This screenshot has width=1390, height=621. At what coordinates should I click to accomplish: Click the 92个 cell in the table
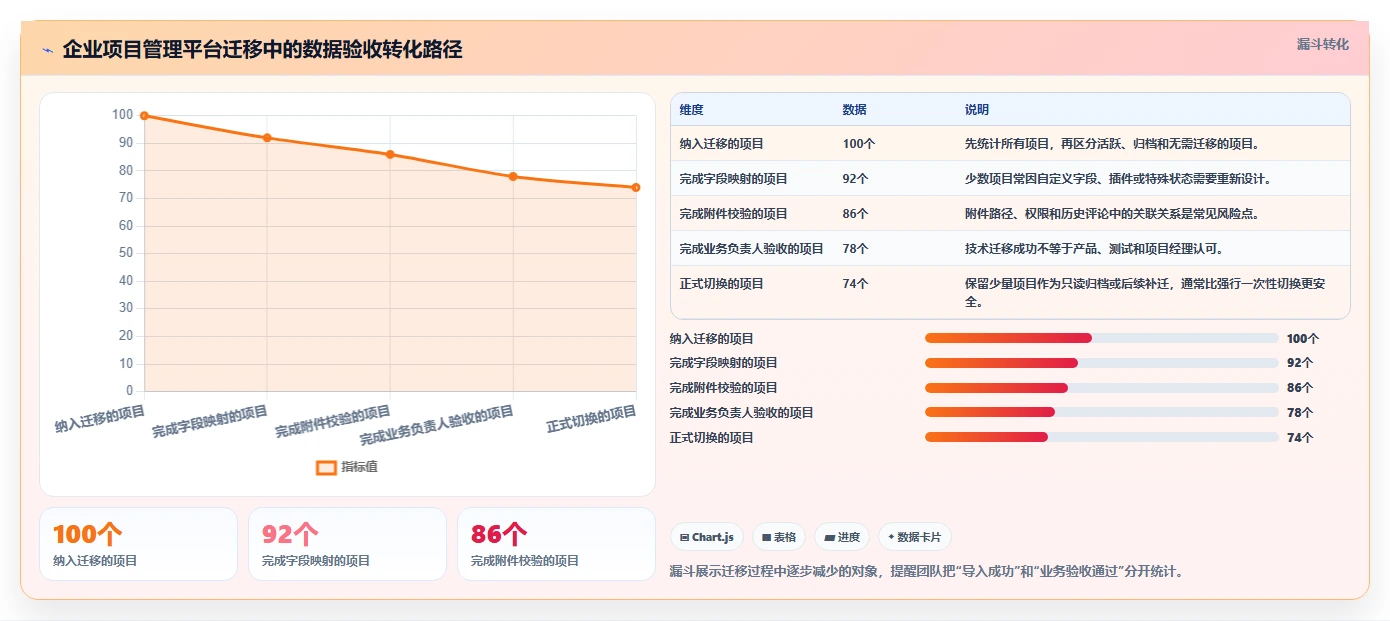[856, 179]
